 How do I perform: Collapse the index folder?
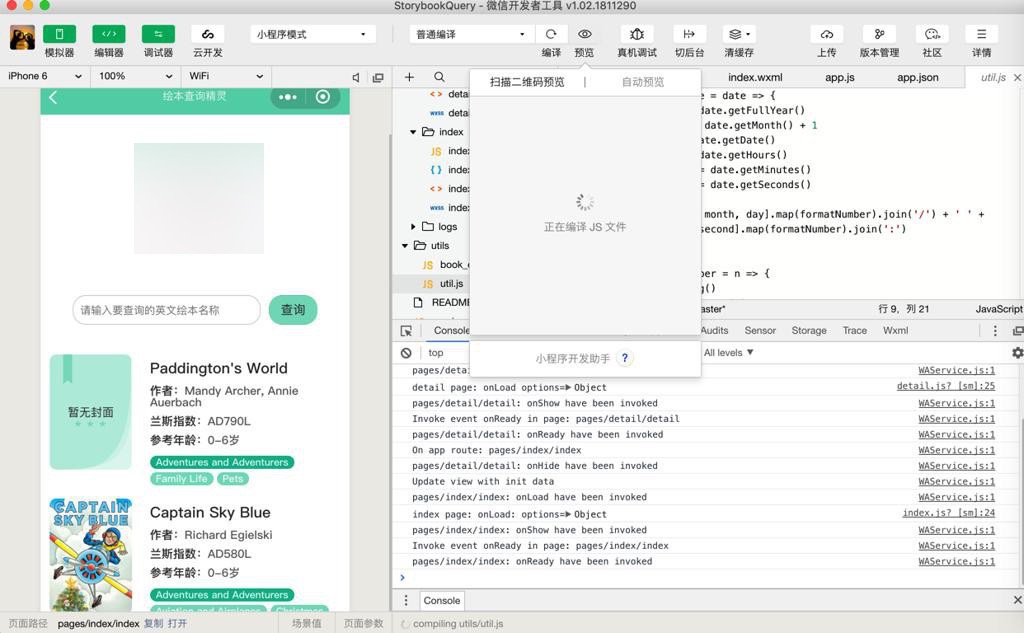(413, 132)
